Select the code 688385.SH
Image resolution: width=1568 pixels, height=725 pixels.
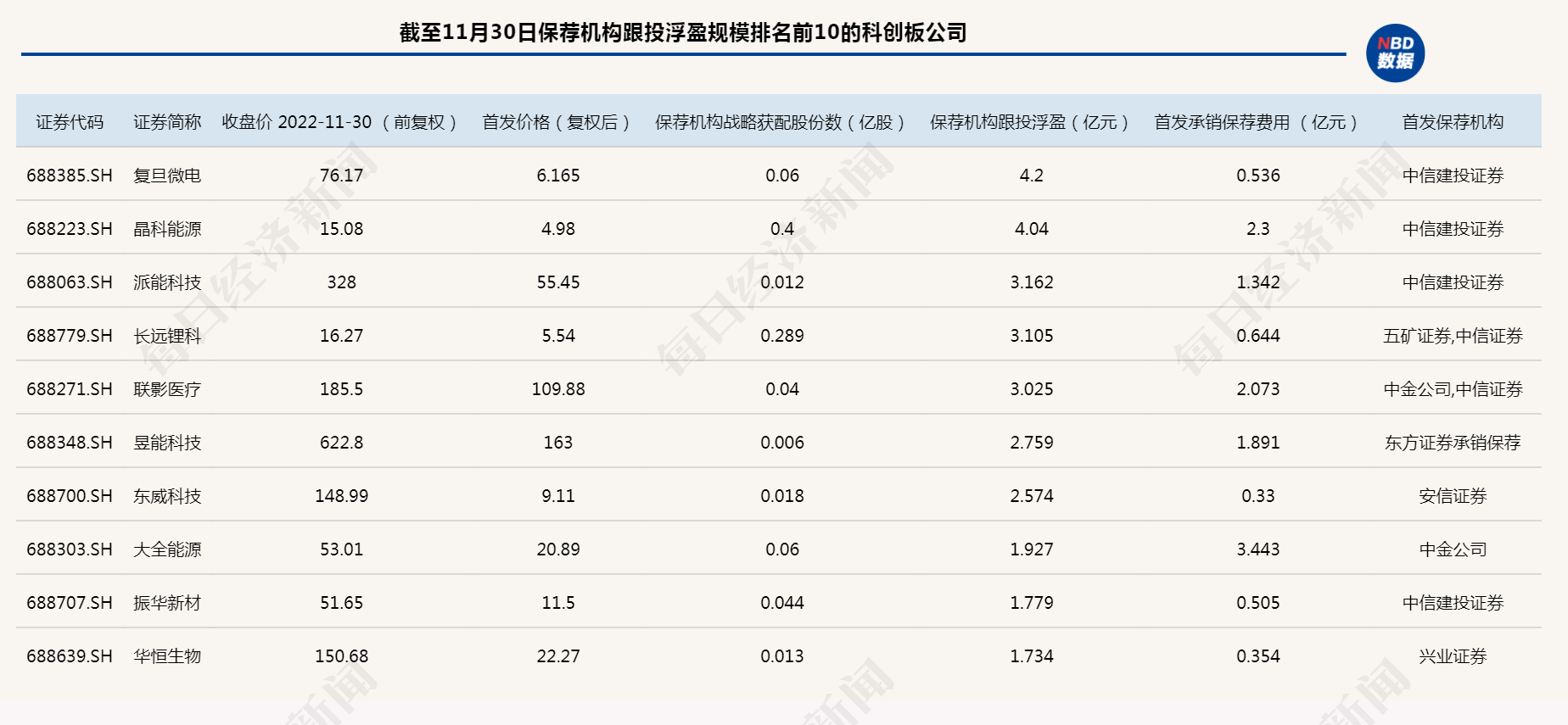click(70, 176)
